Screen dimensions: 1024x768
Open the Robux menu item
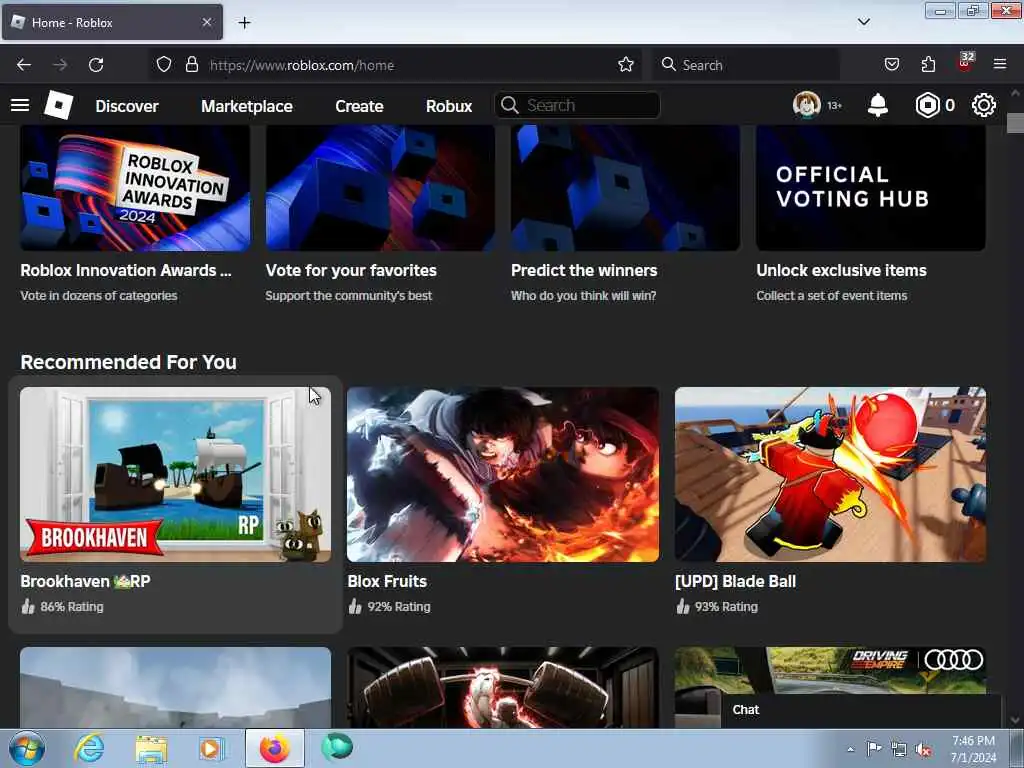[449, 106]
